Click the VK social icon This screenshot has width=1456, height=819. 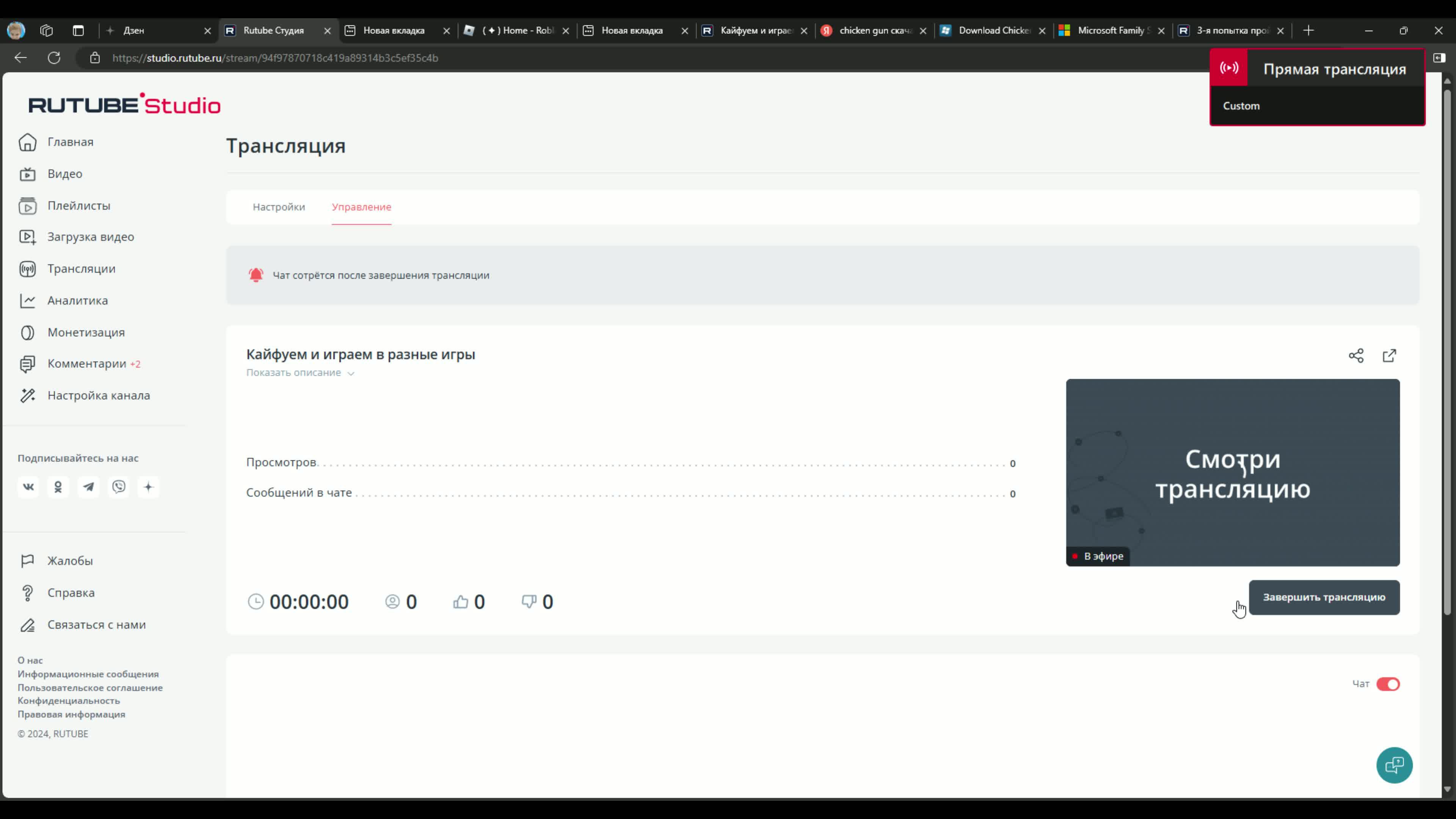(x=28, y=486)
